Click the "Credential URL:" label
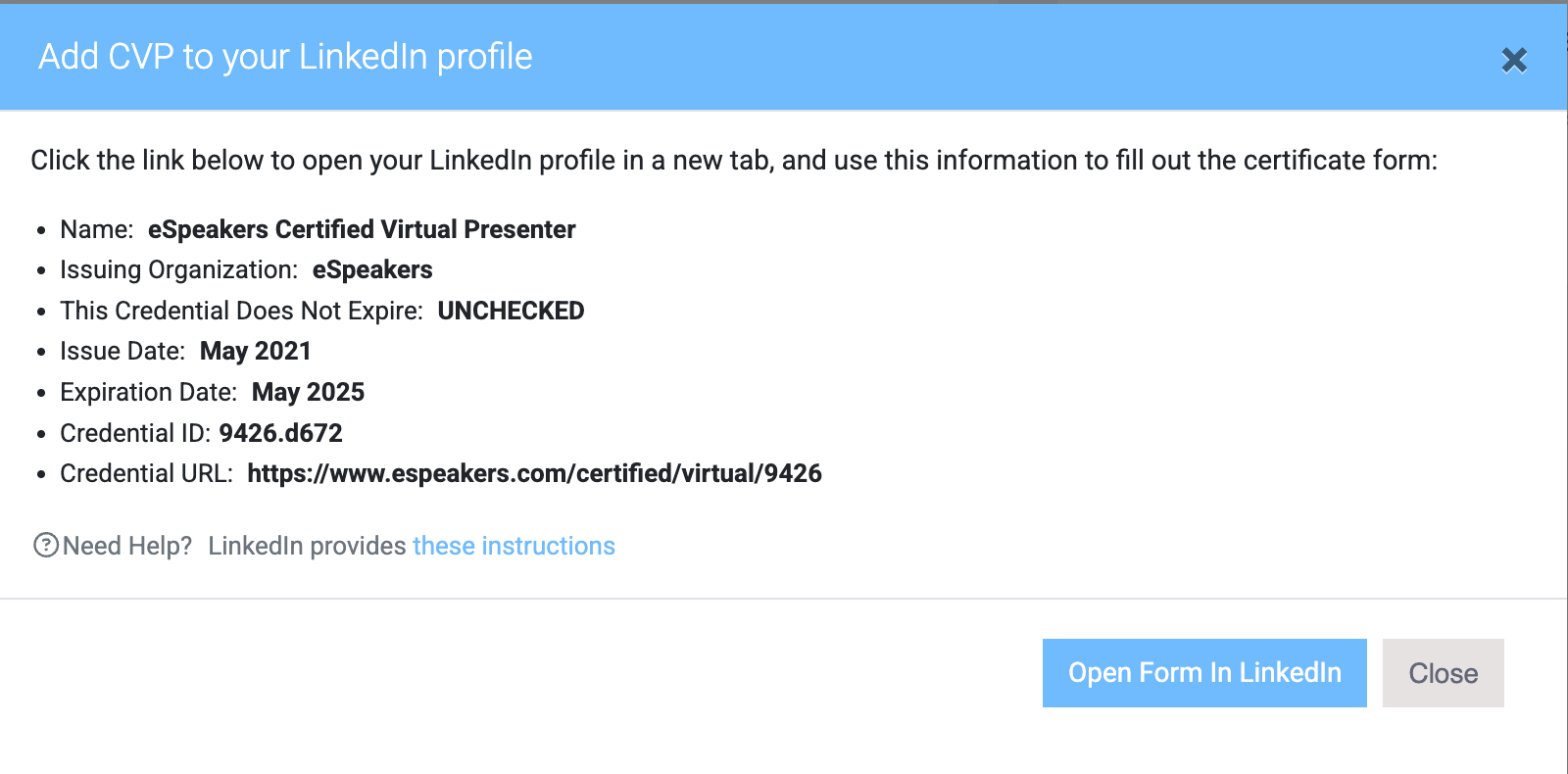 point(147,474)
